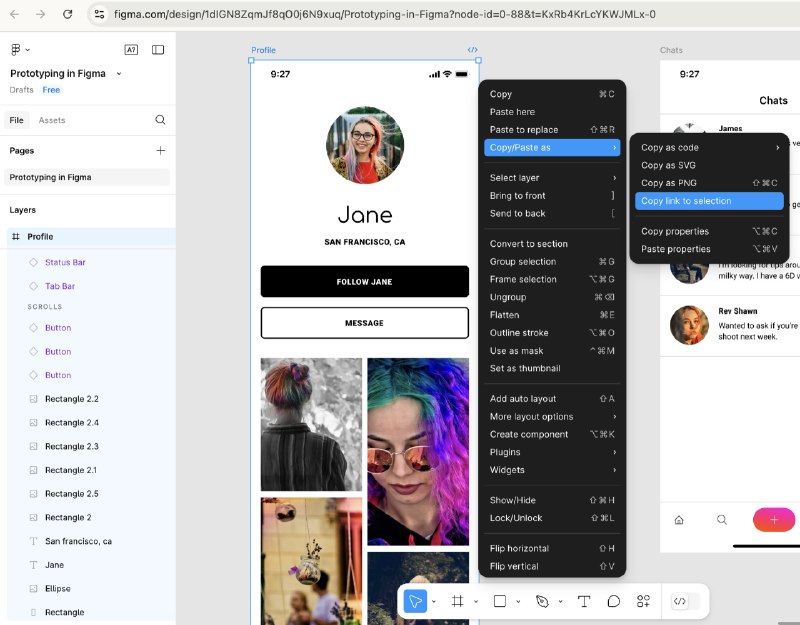
Task: Select the Comment tool
Action: [x=614, y=602]
